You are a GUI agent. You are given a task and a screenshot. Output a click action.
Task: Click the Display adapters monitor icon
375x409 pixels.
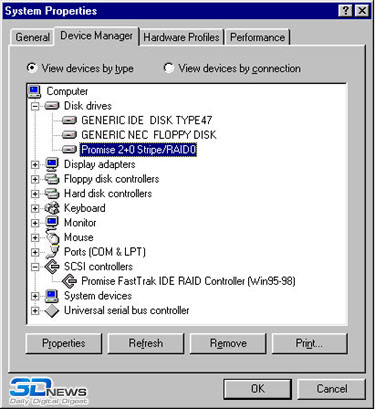tap(52, 164)
